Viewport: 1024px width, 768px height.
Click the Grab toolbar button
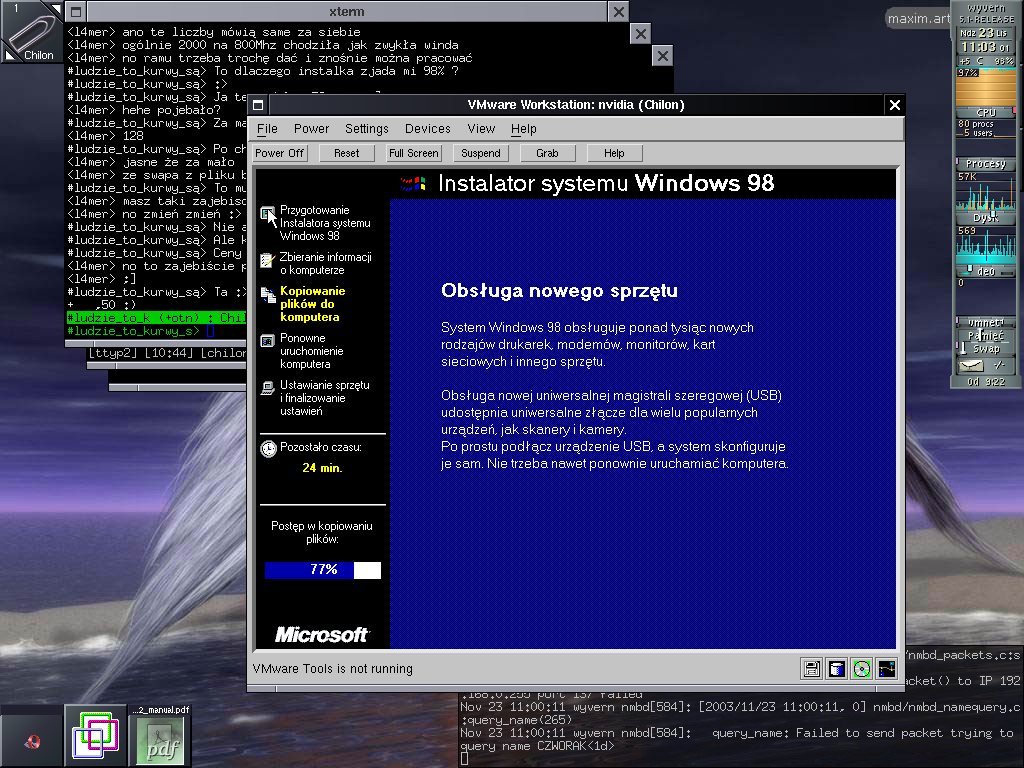point(547,153)
